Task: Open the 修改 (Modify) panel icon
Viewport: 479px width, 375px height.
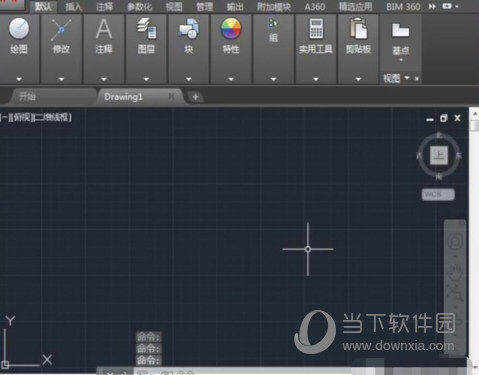Action: coord(61,30)
